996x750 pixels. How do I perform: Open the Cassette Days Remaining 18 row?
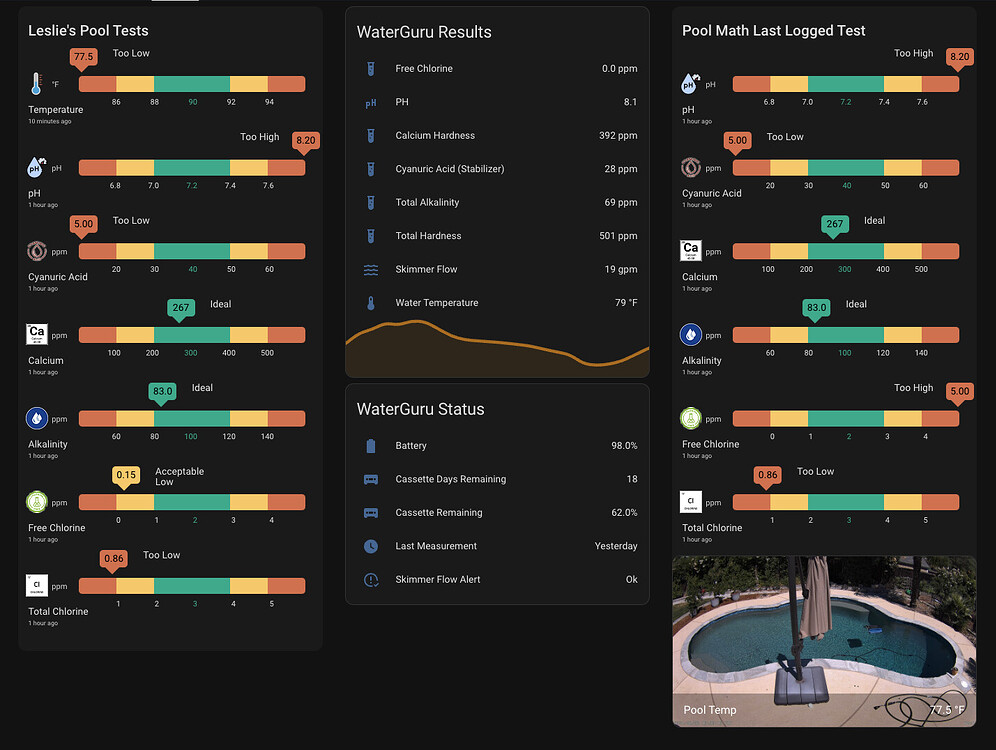point(497,479)
